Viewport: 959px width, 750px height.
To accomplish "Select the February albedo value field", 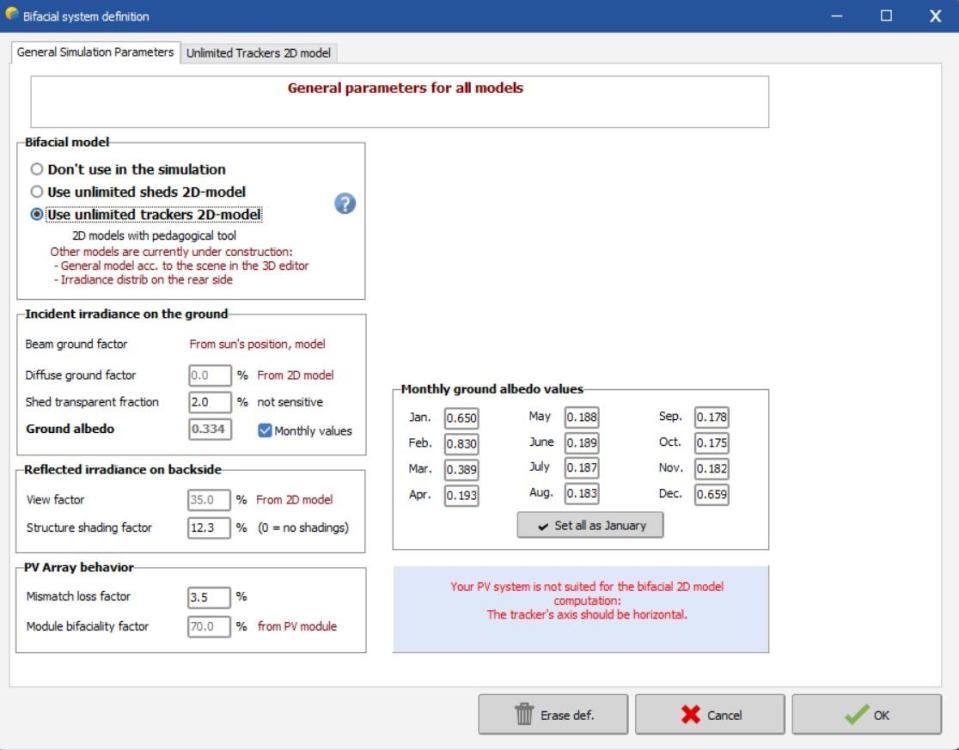I will click(462, 443).
